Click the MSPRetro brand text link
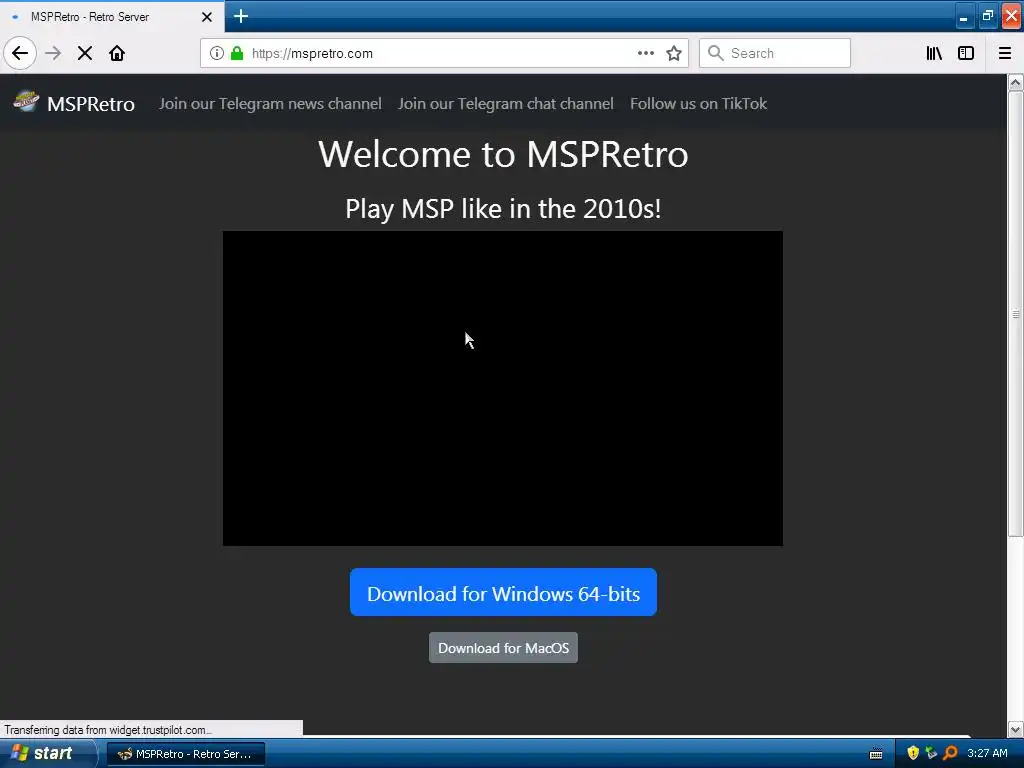Screen dimensions: 1024x768 pos(91,104)
